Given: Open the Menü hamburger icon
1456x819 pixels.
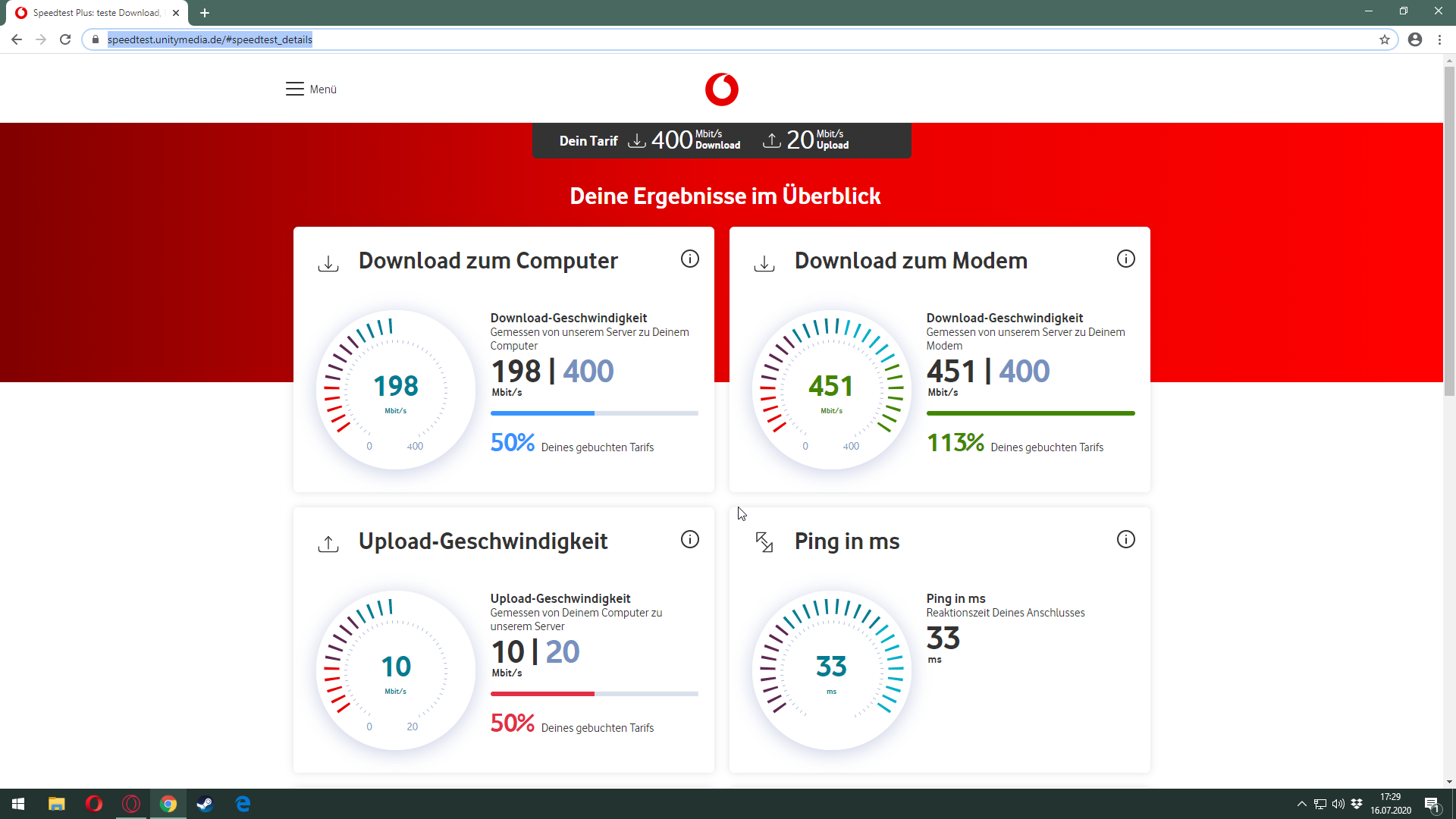Looking at the screenshot, I should tap(295, 89).
